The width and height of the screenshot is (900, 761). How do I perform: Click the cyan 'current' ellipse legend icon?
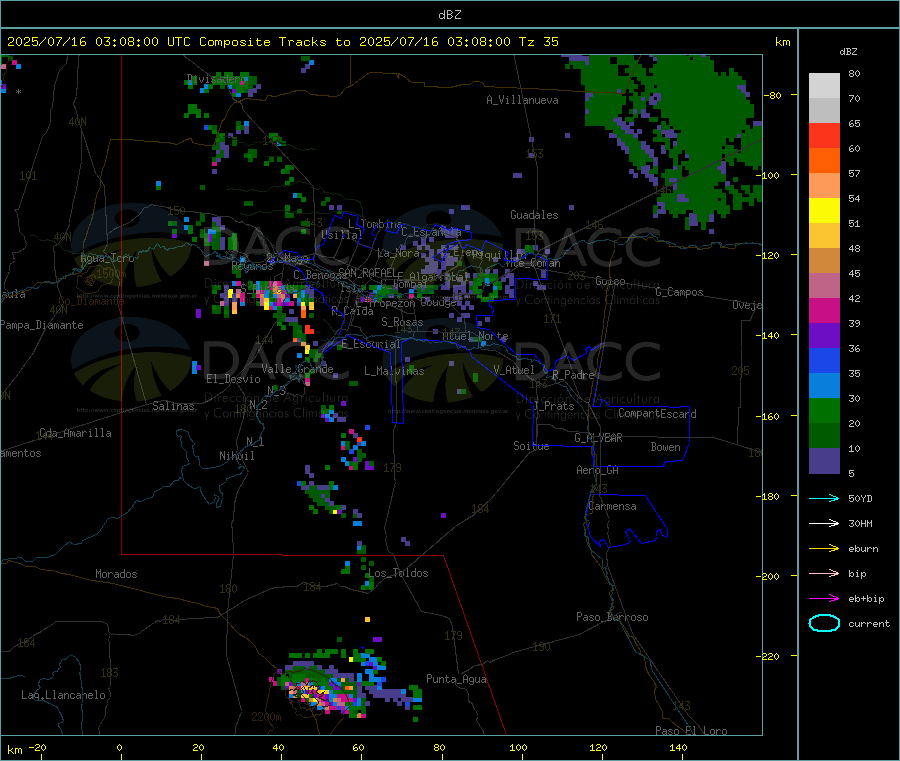824,623
